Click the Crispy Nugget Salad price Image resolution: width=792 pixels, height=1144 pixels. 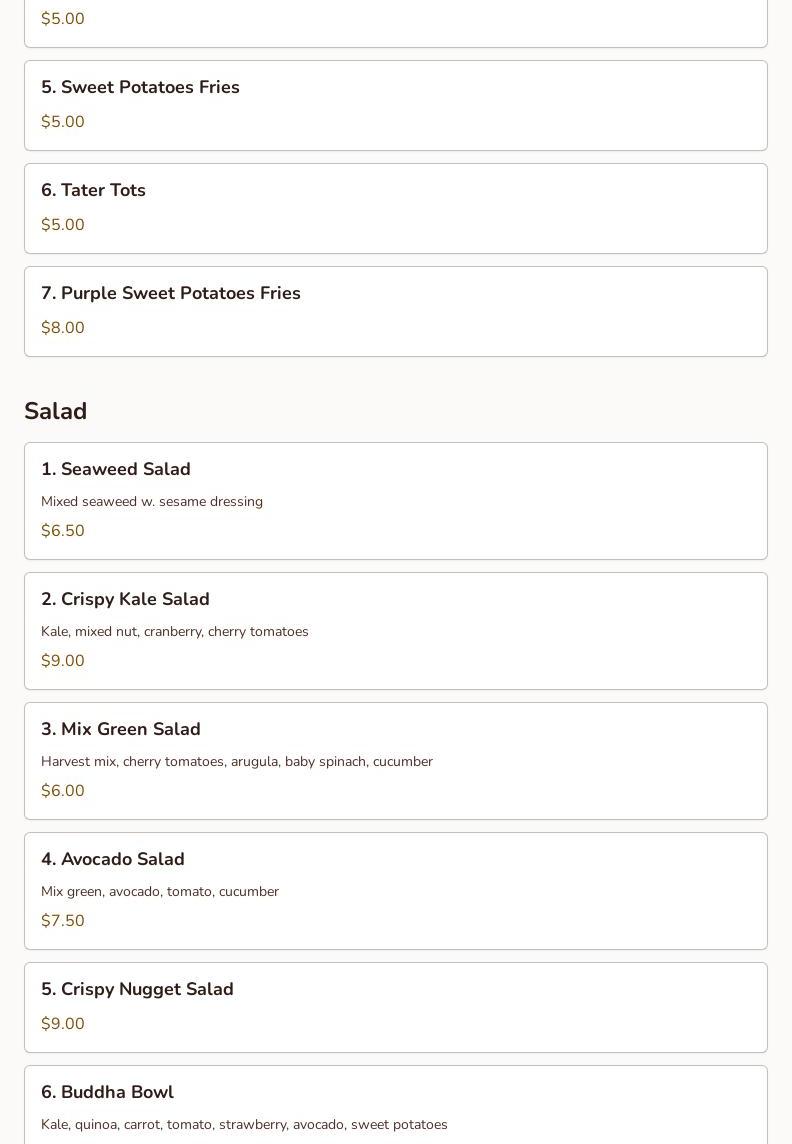pos(63,1024)
